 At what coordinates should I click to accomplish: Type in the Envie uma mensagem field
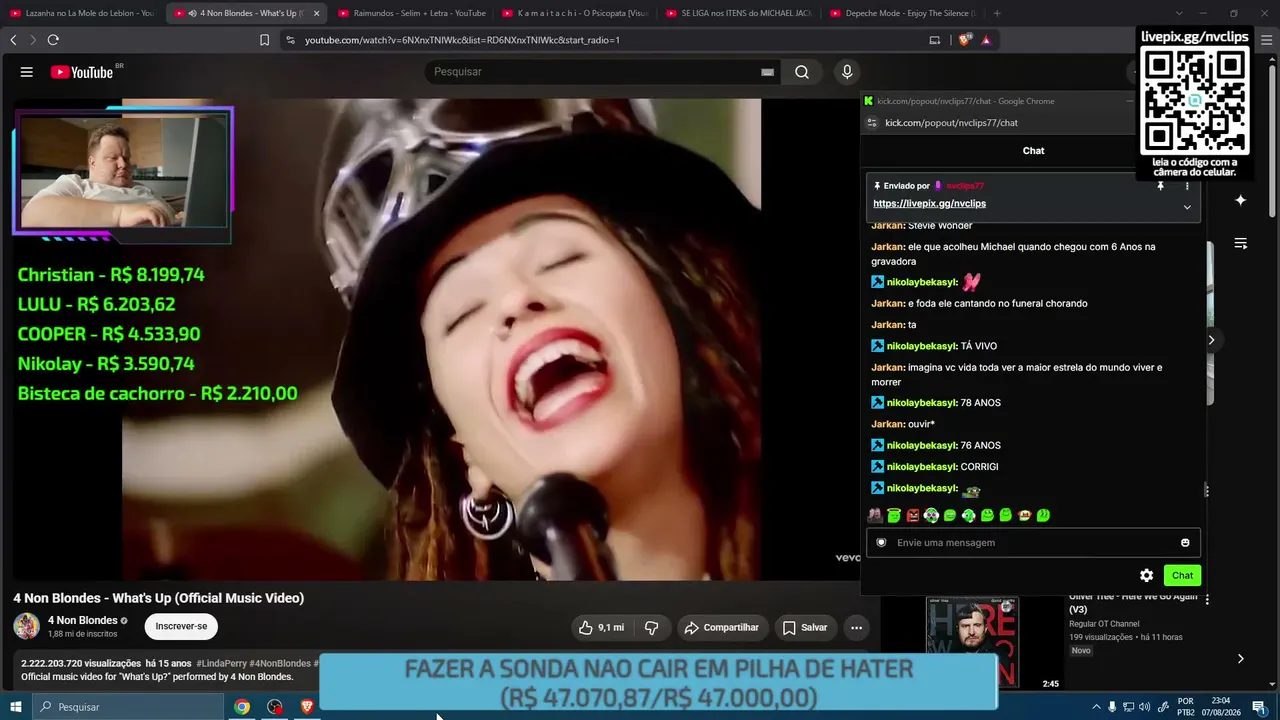pyautogui.click(x=1034, y=543)
